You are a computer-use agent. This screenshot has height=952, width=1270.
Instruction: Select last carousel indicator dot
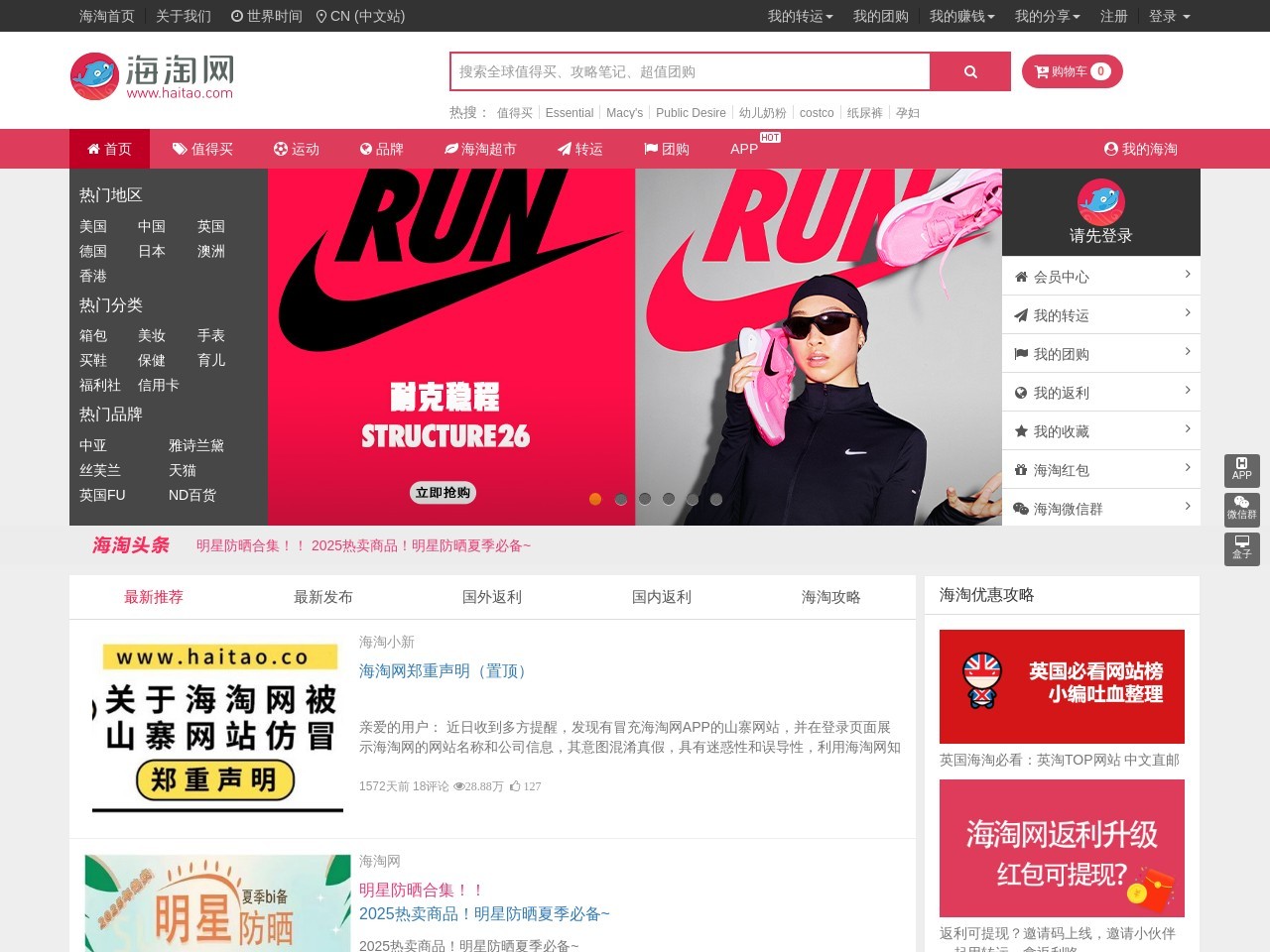coord(716,499)
